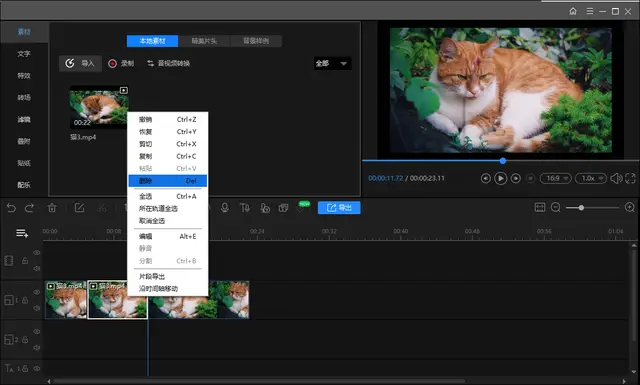Mute the speaker on video track 1
The image size is (640, 385).
coord(37,308)
